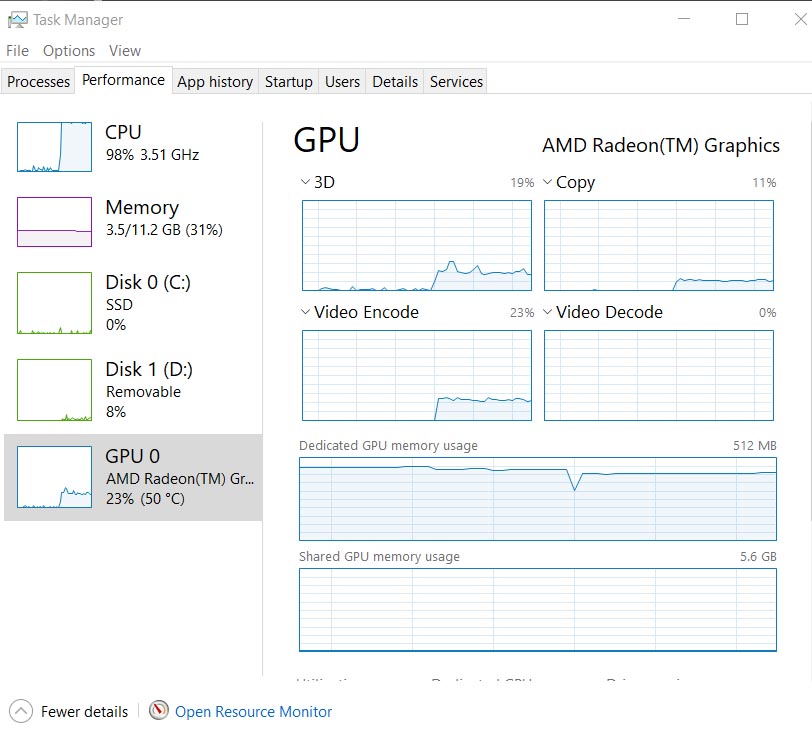Click the Copy engine usage graph

click(x=659, y=245)
